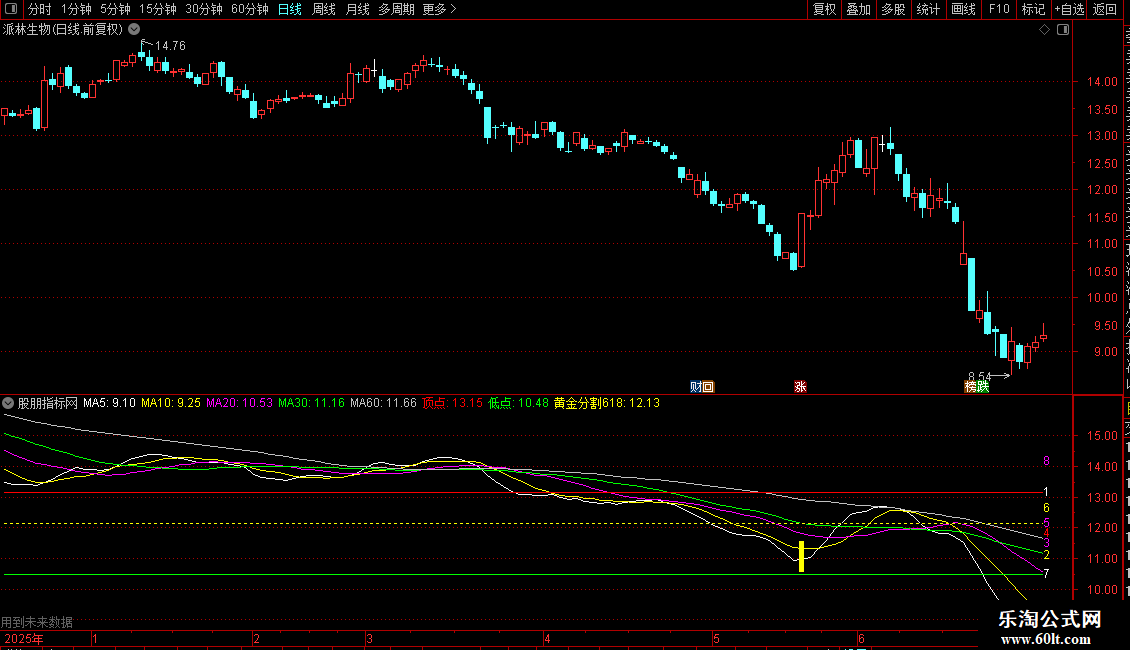The image size is (1130, 650).
Task: Open dropdown next to 派林生物 title
Action: (x=134, y=30)
